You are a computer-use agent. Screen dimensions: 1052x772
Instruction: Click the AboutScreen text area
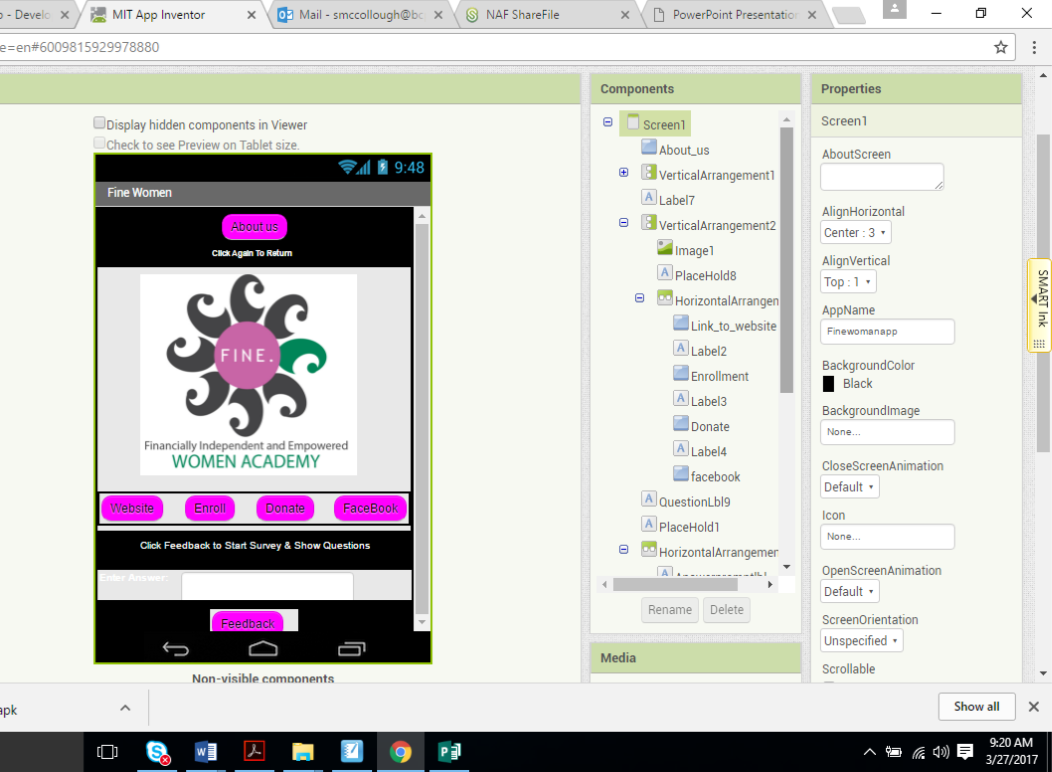(882, 177)
